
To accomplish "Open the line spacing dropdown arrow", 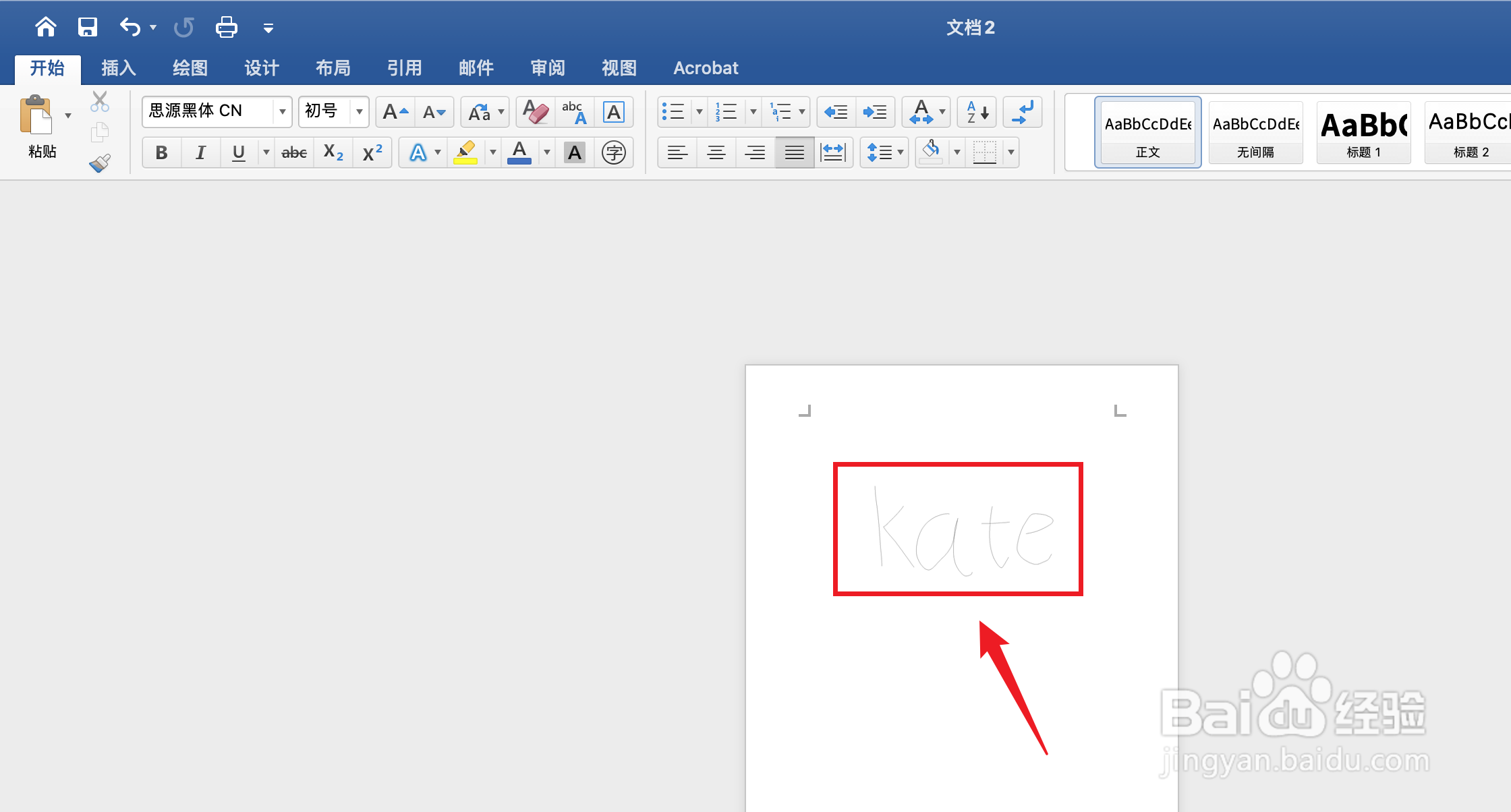I will click(x=901, y=152).
